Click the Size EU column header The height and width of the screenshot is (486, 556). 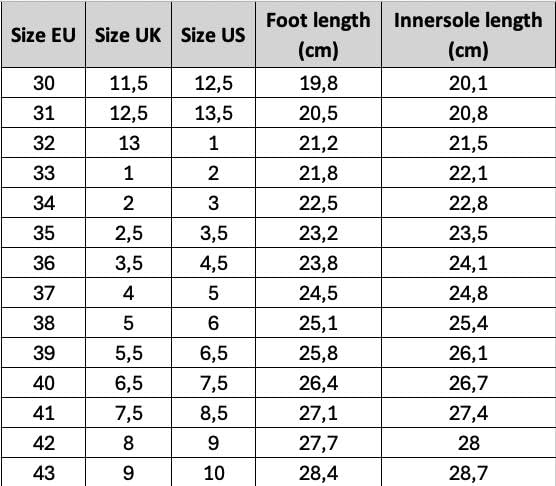(43, 35)
